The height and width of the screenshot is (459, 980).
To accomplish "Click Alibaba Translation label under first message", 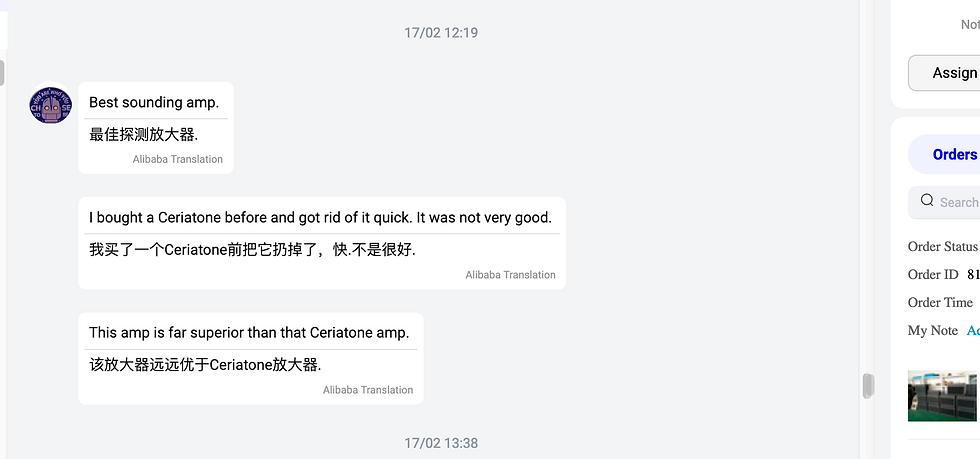I will coord(178,159).
